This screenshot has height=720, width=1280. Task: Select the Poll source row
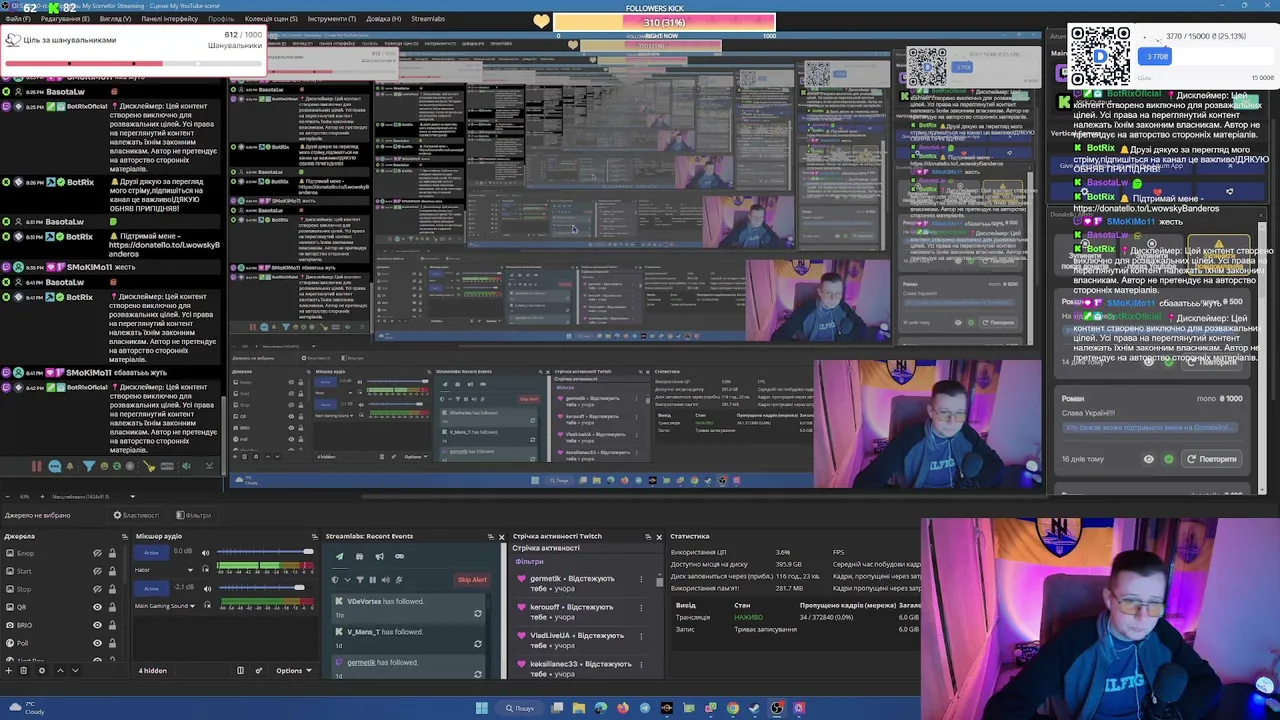(62, 643)
